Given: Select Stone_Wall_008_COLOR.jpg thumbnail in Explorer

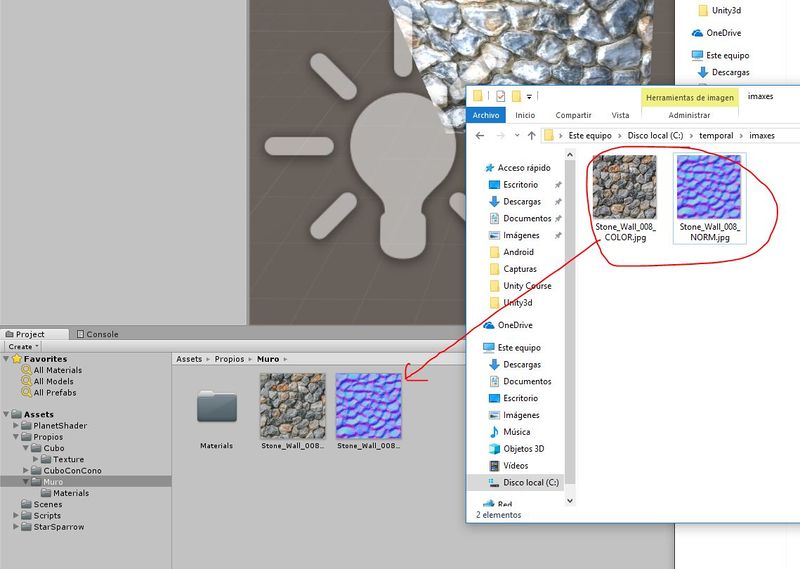Looking at the screenshot, I should [x=624, y=187].
